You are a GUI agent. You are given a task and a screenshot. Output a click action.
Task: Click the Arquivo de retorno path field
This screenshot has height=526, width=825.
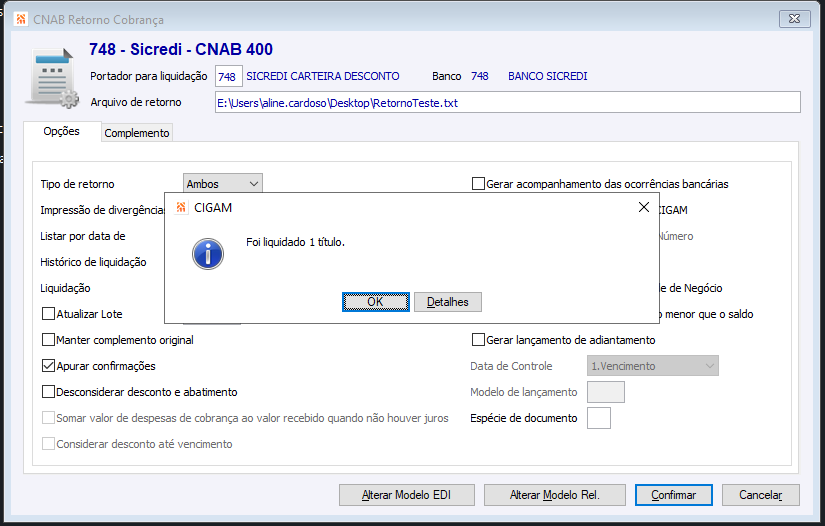click(x=508, y=103)
